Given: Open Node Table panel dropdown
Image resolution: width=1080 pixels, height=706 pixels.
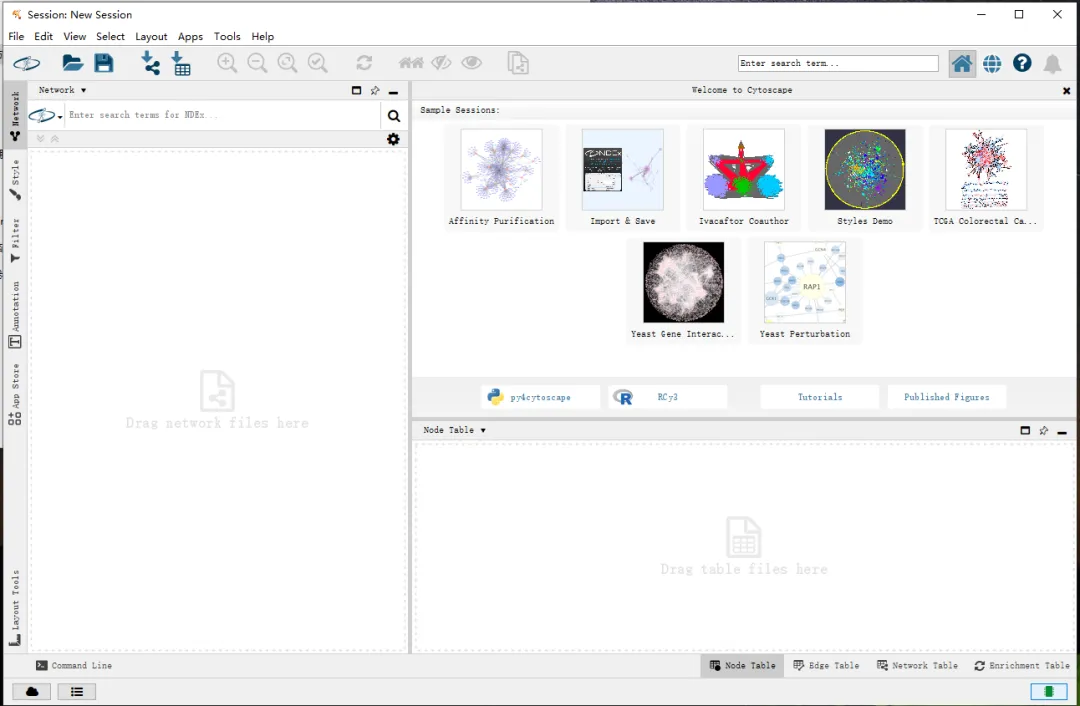Looking at the screenshot, I should pyautogui.click(x=455, y=430).
